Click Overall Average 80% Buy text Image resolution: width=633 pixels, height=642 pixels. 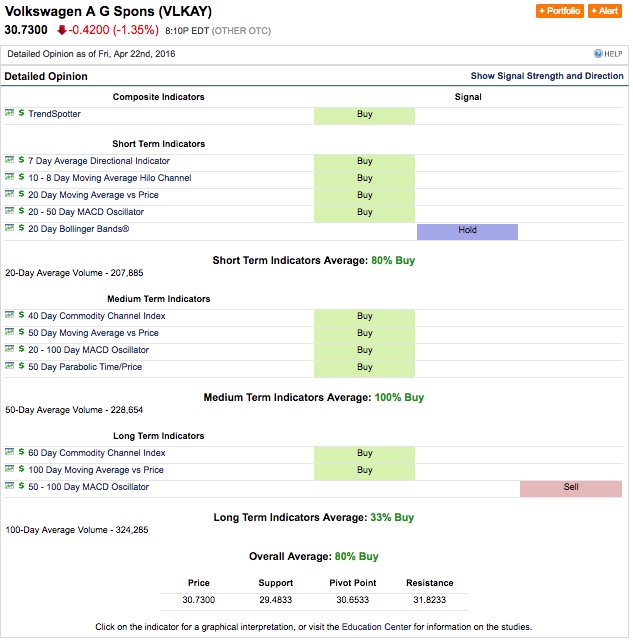(x=314, y=556)
